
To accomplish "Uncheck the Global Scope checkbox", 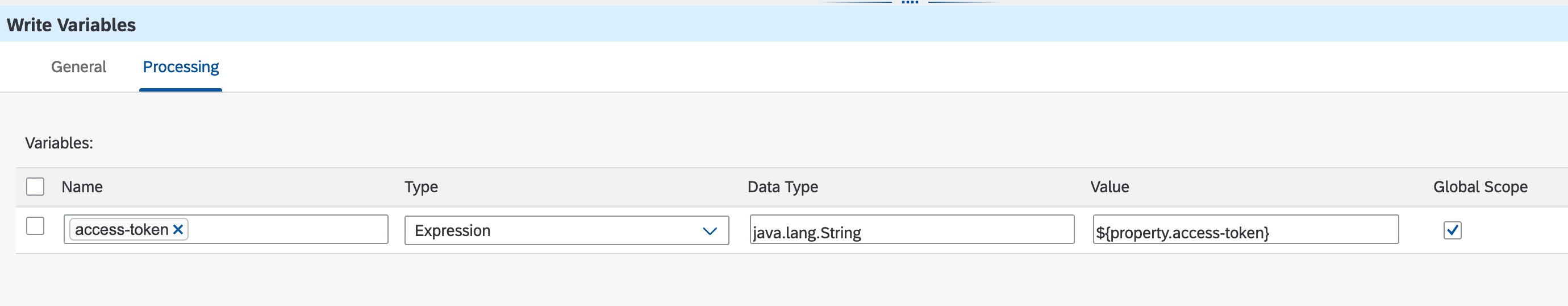I will [x=1452, y=230].
